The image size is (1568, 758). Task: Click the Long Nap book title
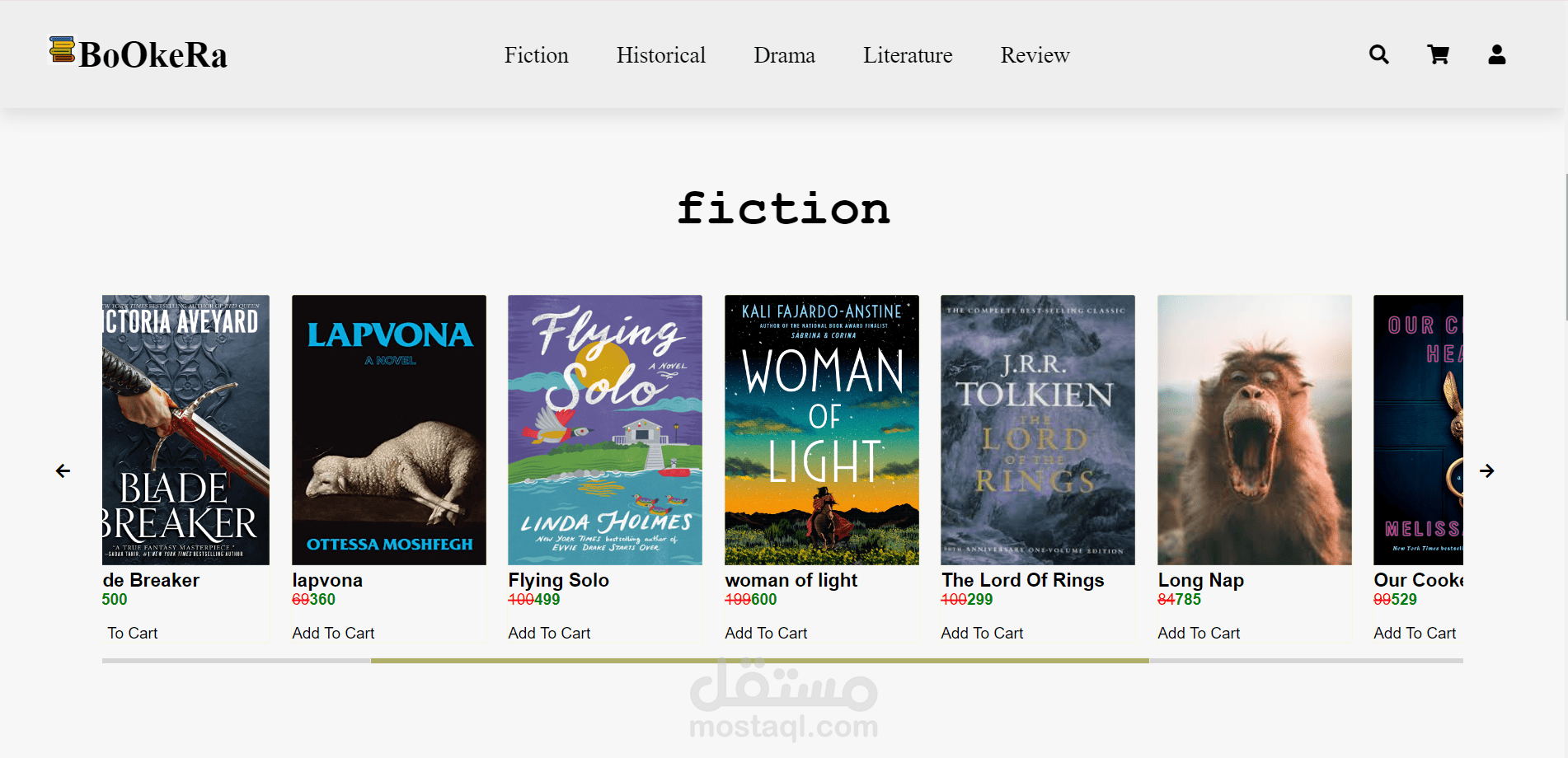click(x=1200, y=580)
